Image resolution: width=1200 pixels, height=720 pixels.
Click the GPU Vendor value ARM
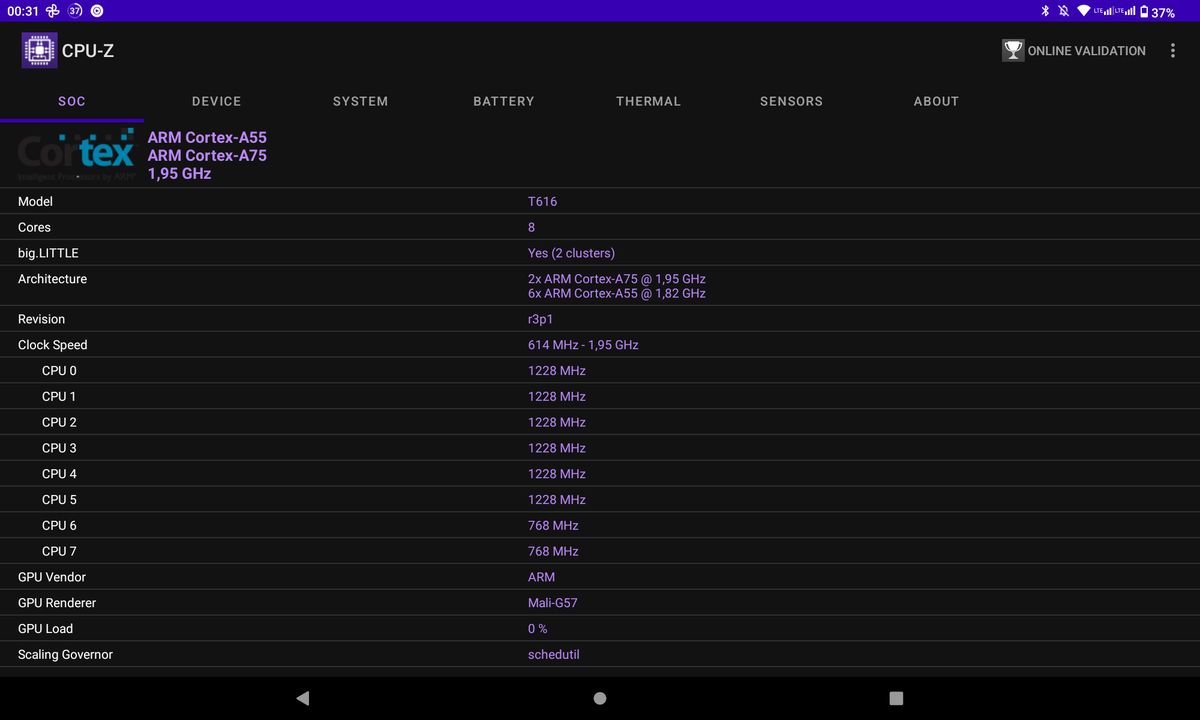(x=541, y=577)
